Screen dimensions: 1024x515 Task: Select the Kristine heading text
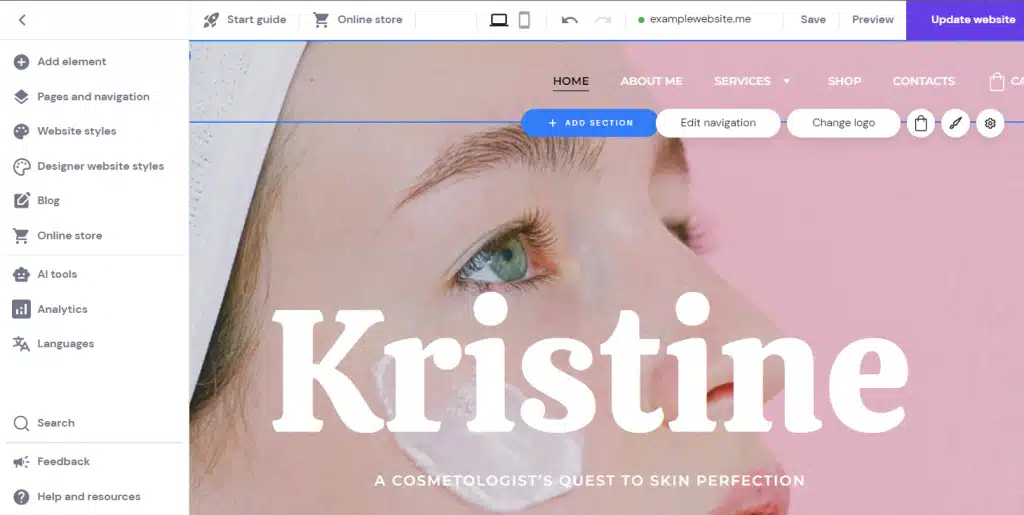click(x=589, y=364)
